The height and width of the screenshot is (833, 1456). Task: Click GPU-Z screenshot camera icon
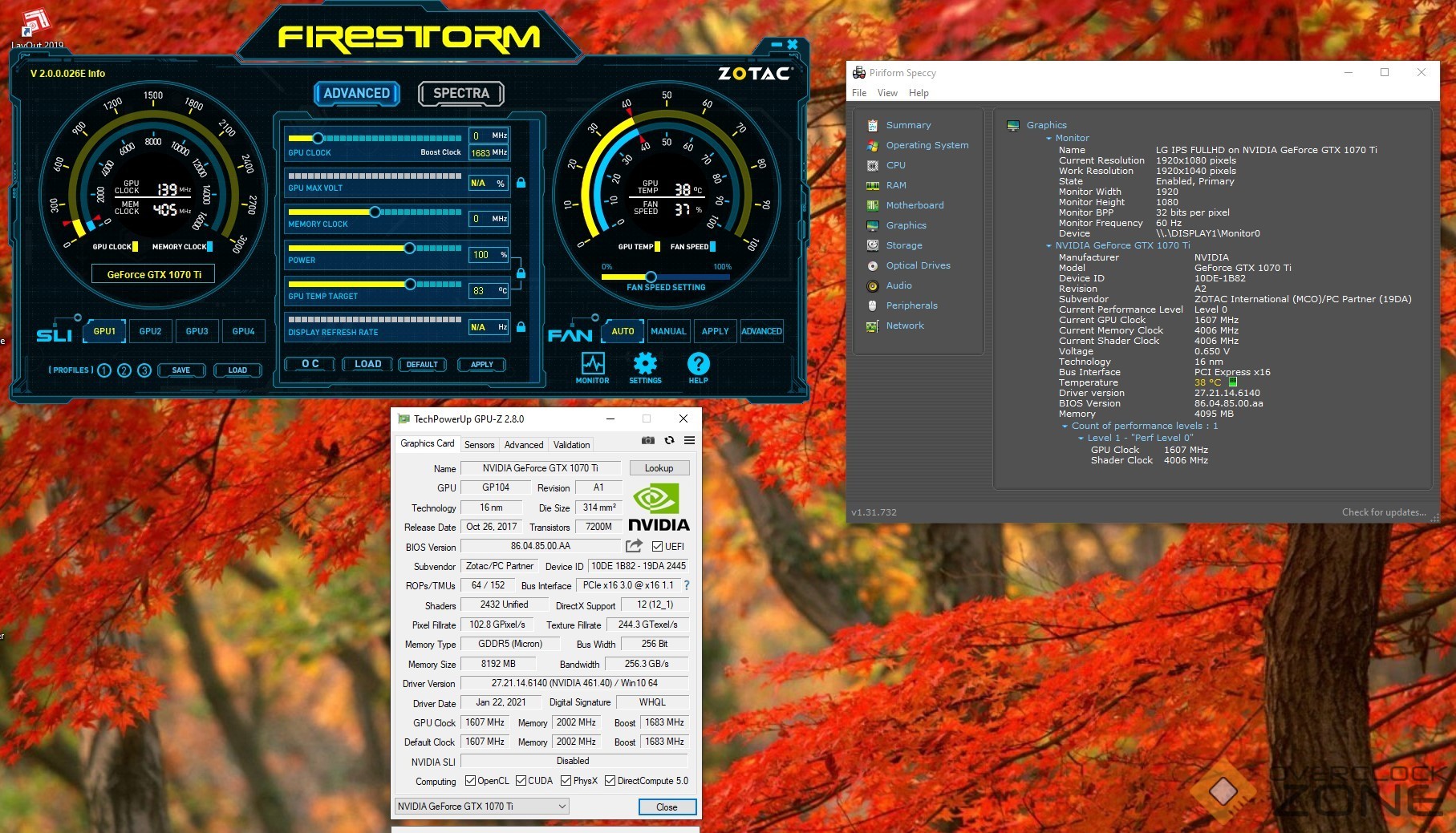648,440
